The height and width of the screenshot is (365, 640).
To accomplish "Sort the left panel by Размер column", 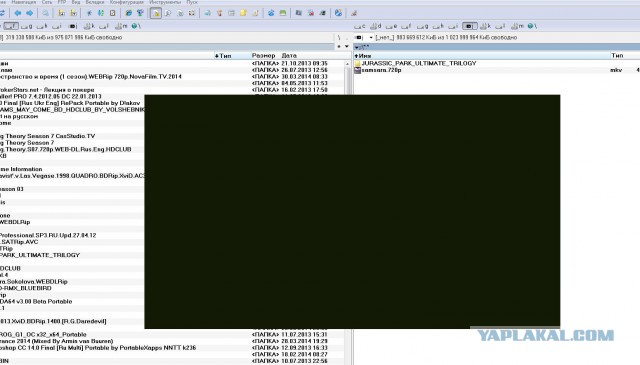I will click(264, 56).
